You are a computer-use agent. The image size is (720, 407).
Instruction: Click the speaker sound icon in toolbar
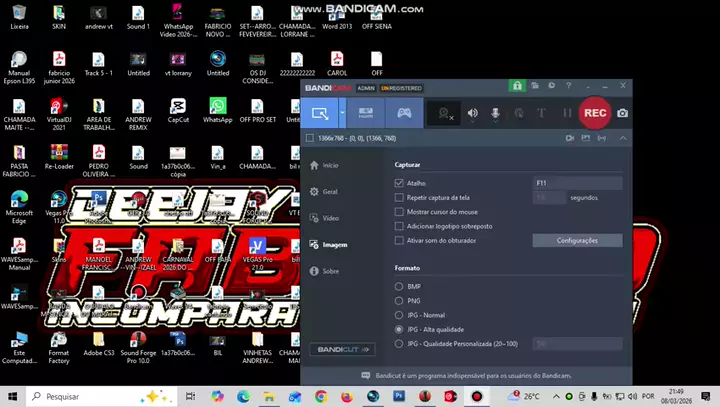[x=472, y=113]
